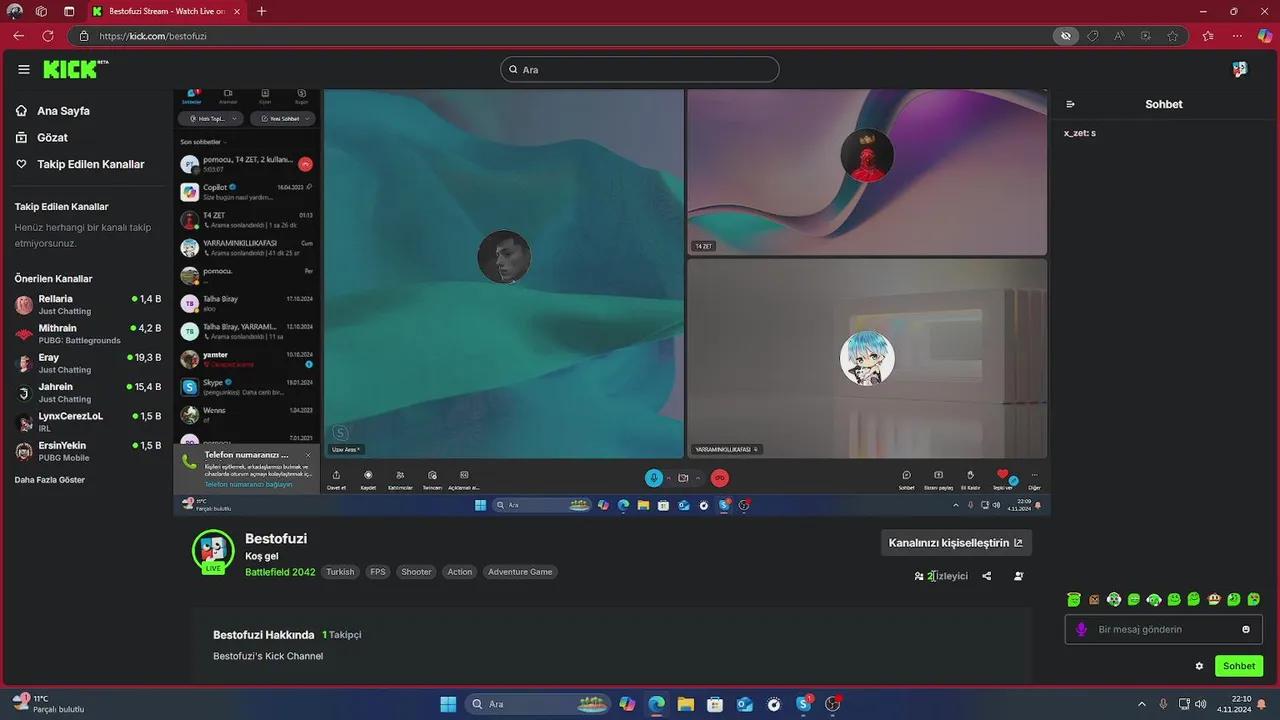
Task: Click the purple microphone icon in chat
Action: click(1081, 629)
